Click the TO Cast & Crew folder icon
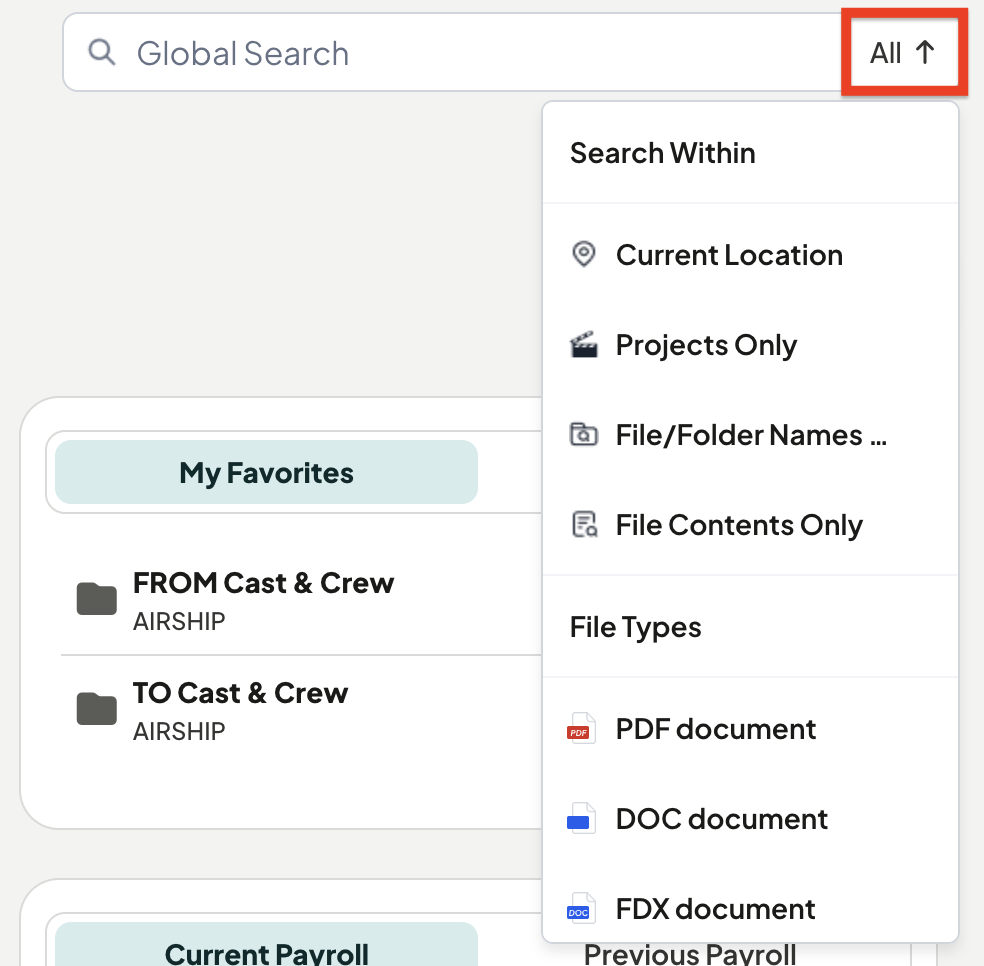This screenshot has height=966, width=984. [97, 709]
